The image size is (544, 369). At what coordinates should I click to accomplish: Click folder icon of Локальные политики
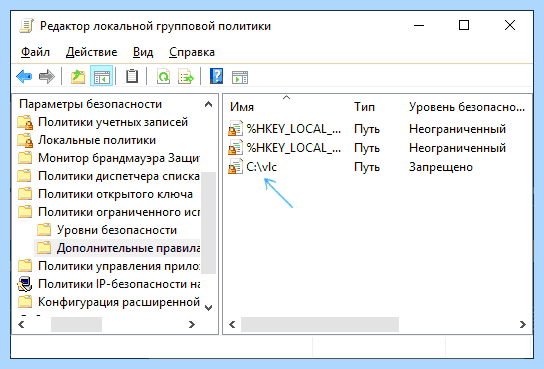pos(25,140)
